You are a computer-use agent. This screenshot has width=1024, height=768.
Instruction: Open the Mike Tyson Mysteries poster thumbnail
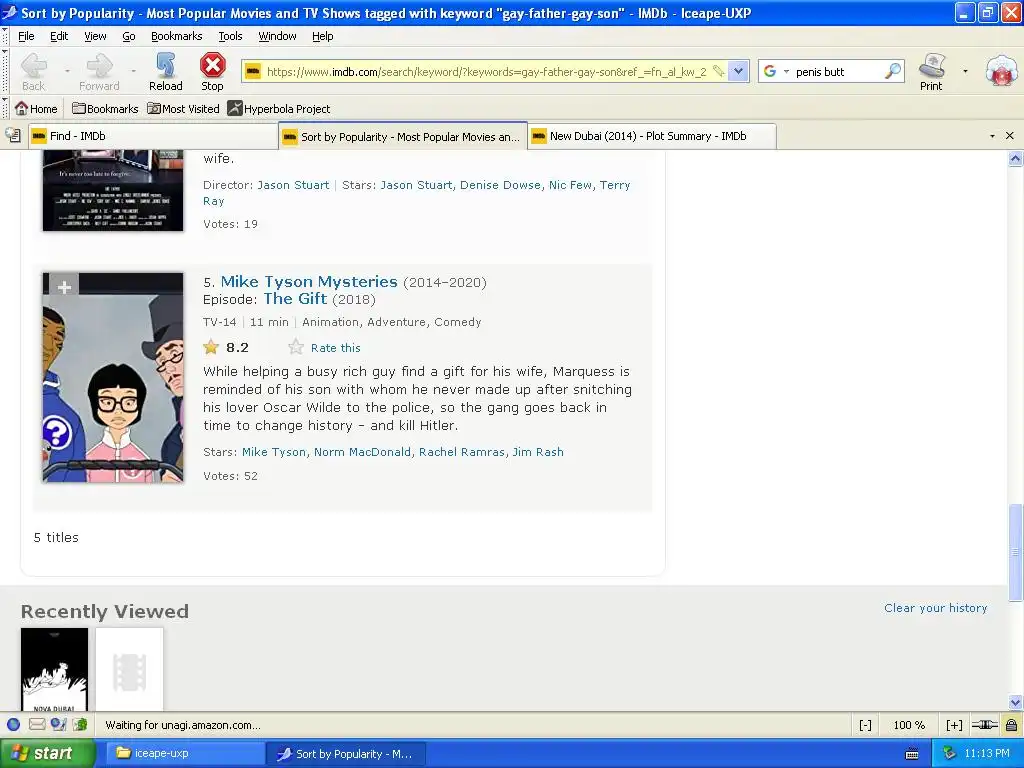click(x=113, y=377)
